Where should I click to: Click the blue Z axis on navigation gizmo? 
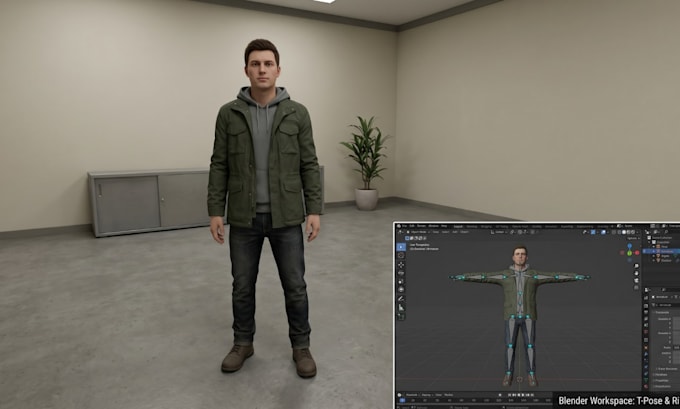630,246
